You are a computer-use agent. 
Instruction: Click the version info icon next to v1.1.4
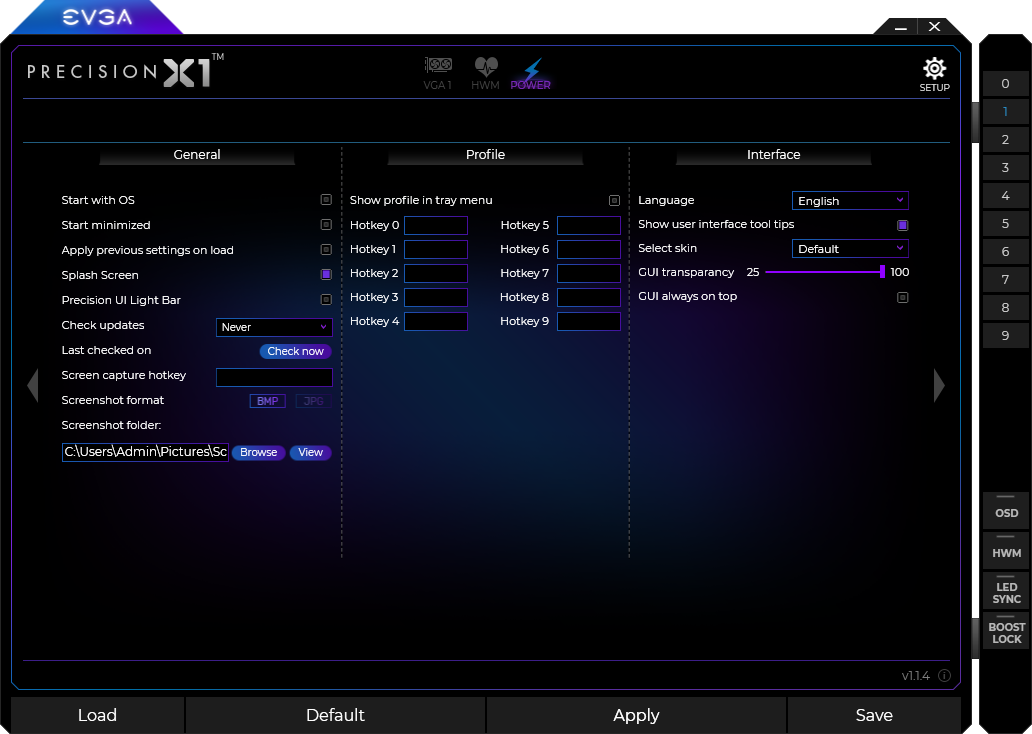coord(944,675)
